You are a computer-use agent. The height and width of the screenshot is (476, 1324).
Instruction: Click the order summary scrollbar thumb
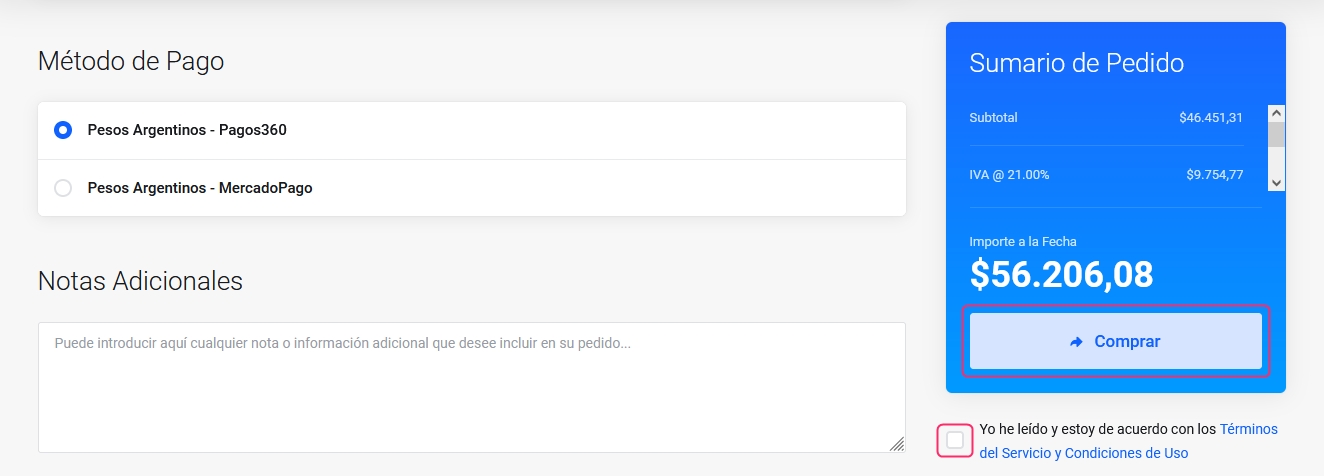click(1276, 135)
